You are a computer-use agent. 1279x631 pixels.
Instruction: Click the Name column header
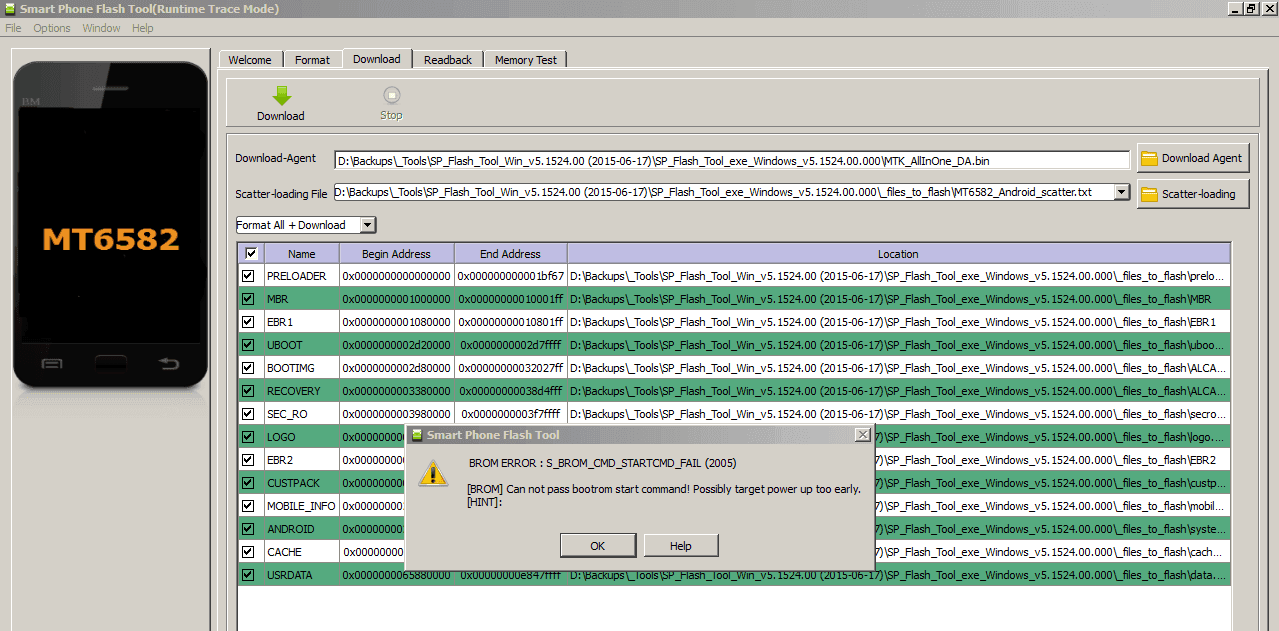point(302,254)
